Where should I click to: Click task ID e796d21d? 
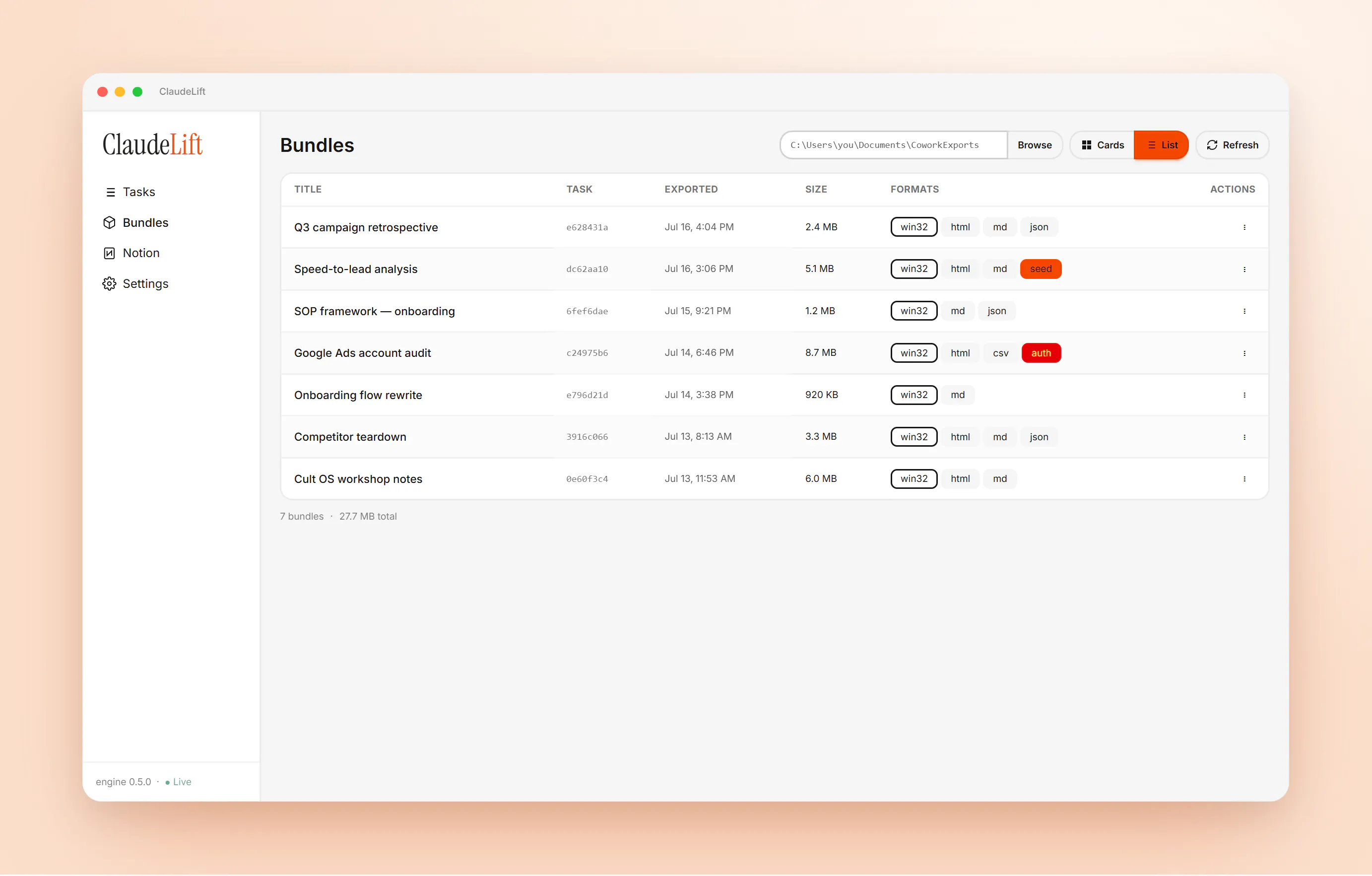point(587,395)
